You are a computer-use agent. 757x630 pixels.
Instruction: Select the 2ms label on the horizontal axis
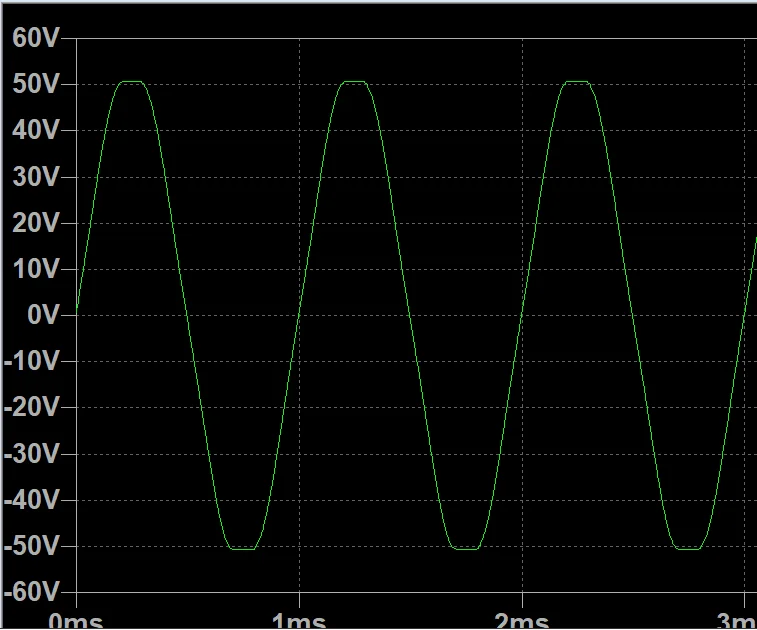pyautogui.click(x=523, y=620)
